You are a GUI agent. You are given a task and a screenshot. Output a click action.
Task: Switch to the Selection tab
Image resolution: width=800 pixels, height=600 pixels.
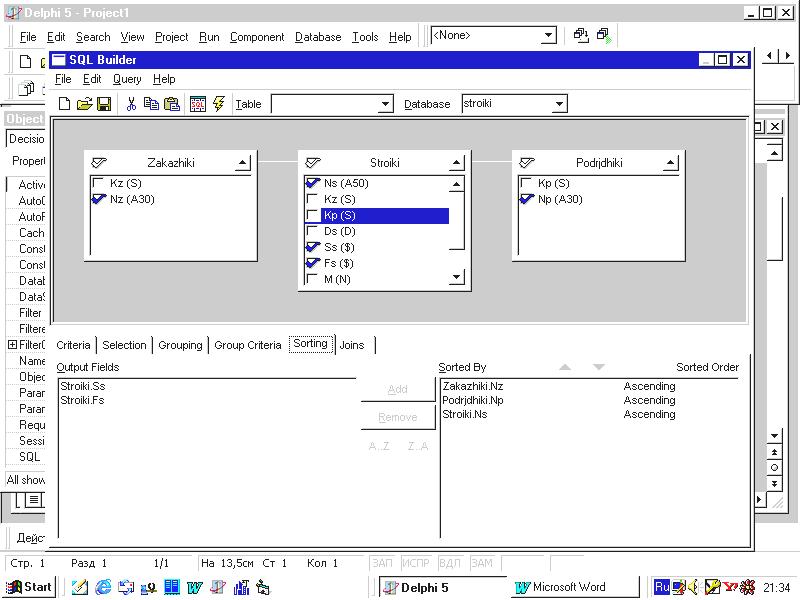pos(124,345)
